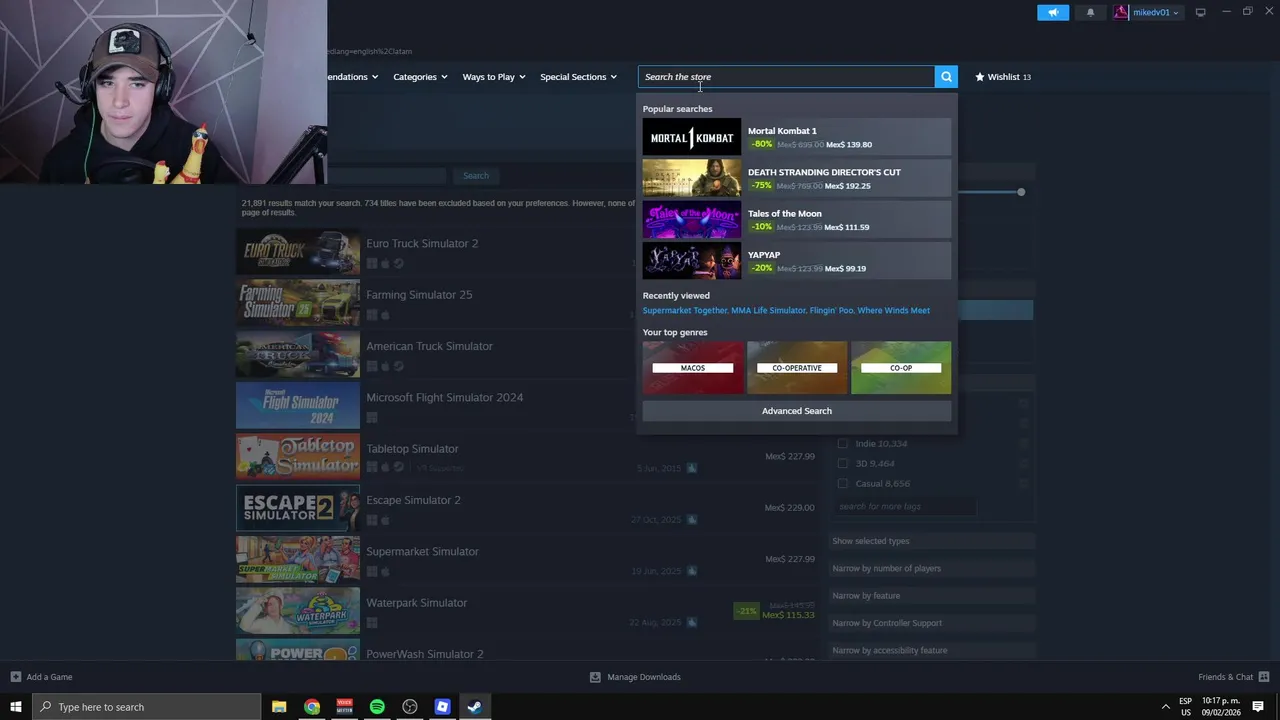Open the Ways to Play dropdown
The image size is (1280, 720).
click(x=494, y=77)
